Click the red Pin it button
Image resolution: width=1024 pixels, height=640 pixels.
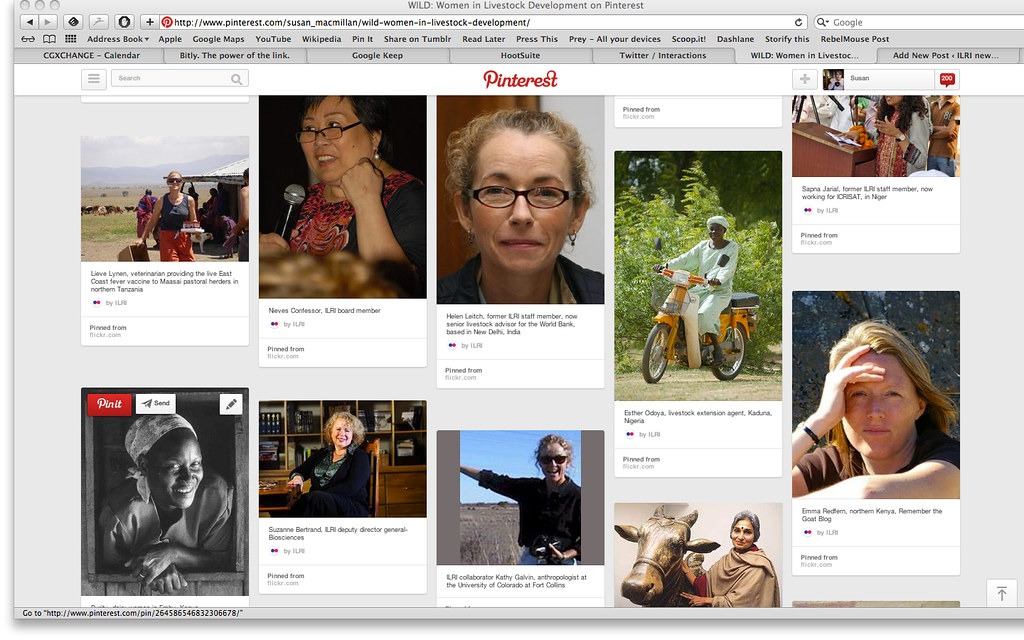click(109, 403)
